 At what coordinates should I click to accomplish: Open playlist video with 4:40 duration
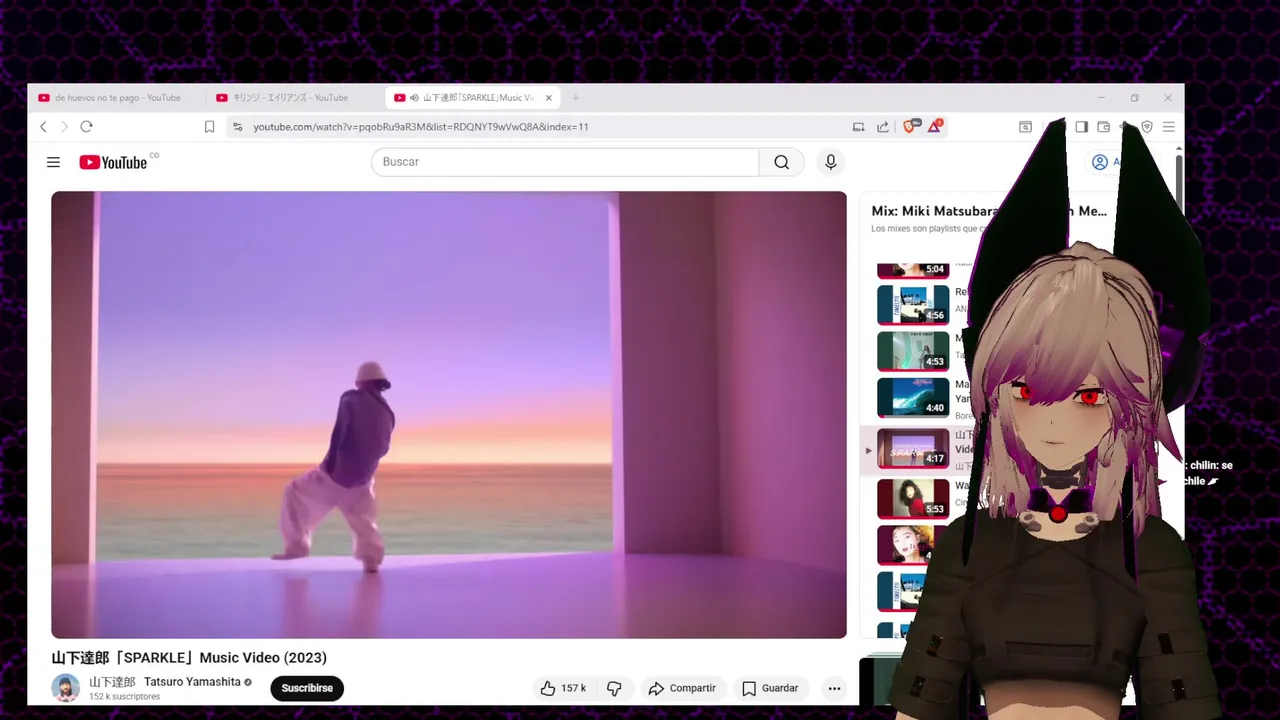pos(913,397)
